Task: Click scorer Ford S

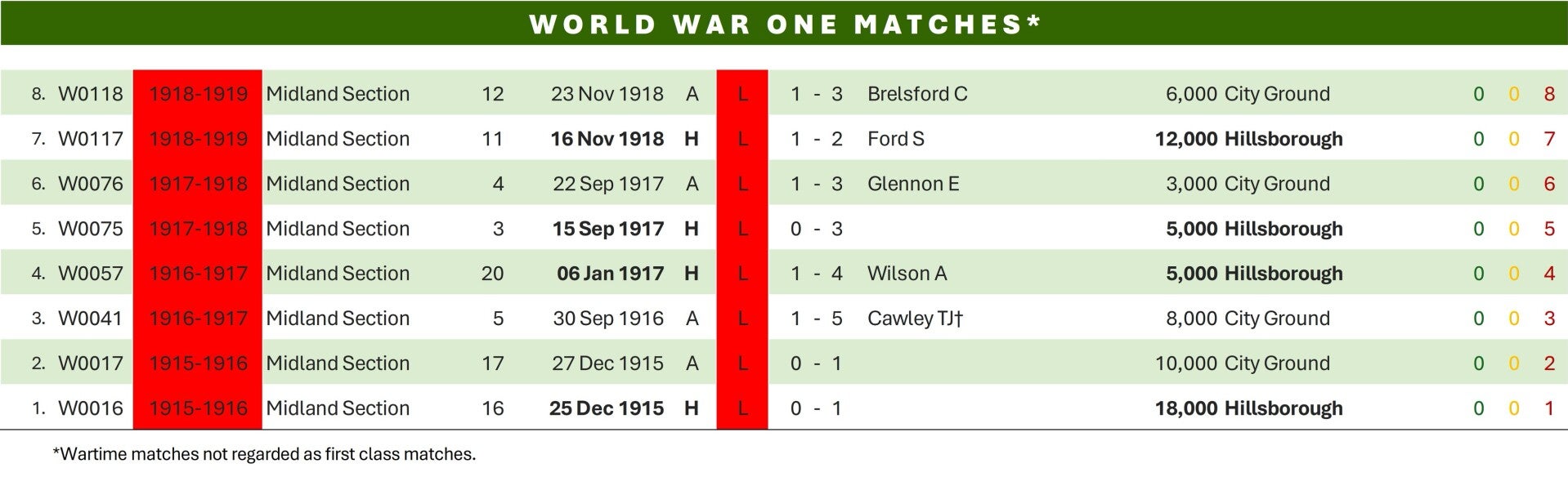Action: pos(896,139)
